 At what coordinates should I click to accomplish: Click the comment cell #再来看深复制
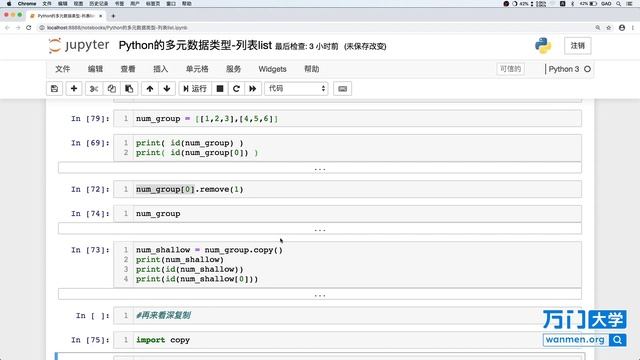[347, 316]
